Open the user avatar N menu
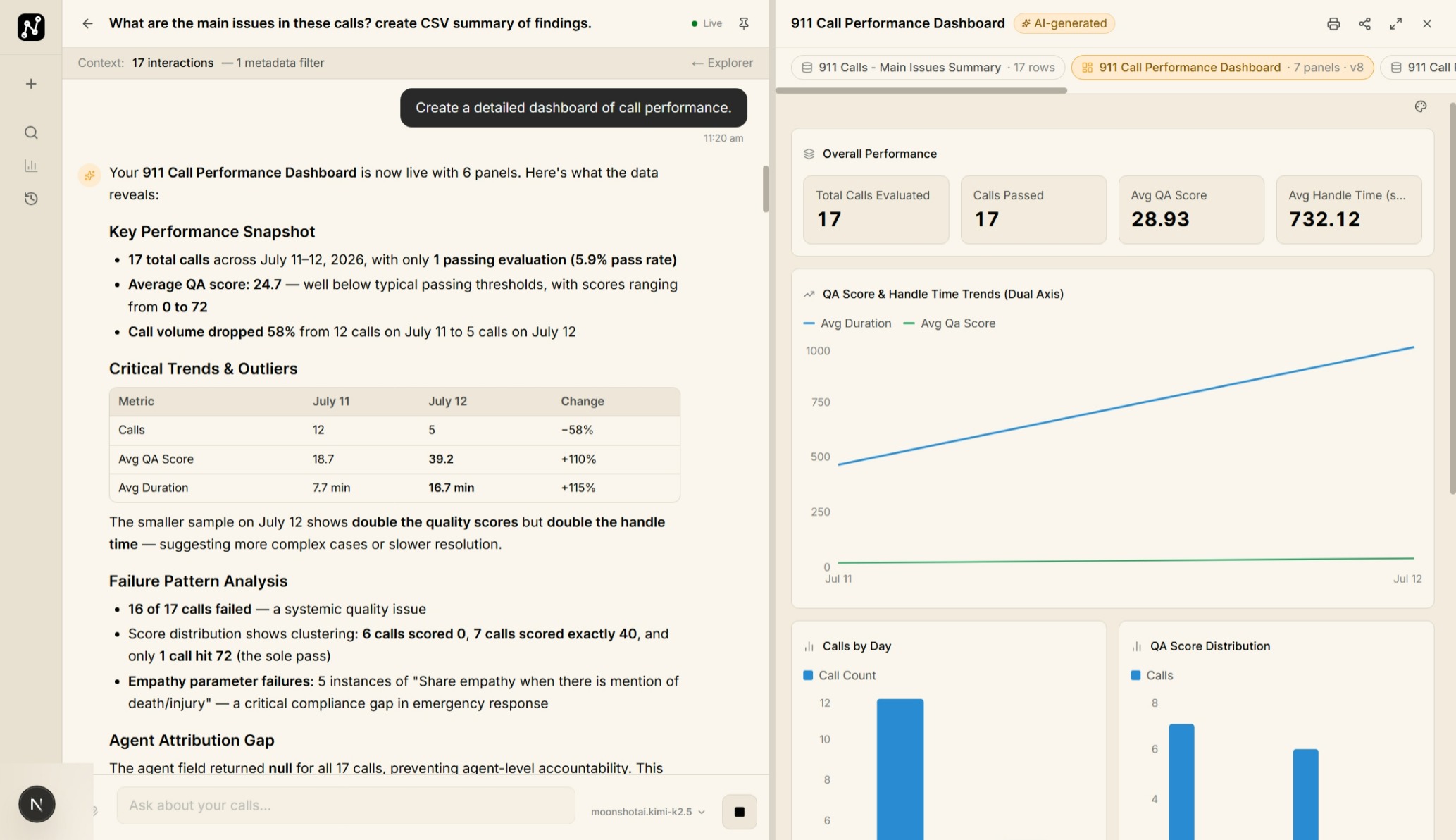 tap(37, 804)
